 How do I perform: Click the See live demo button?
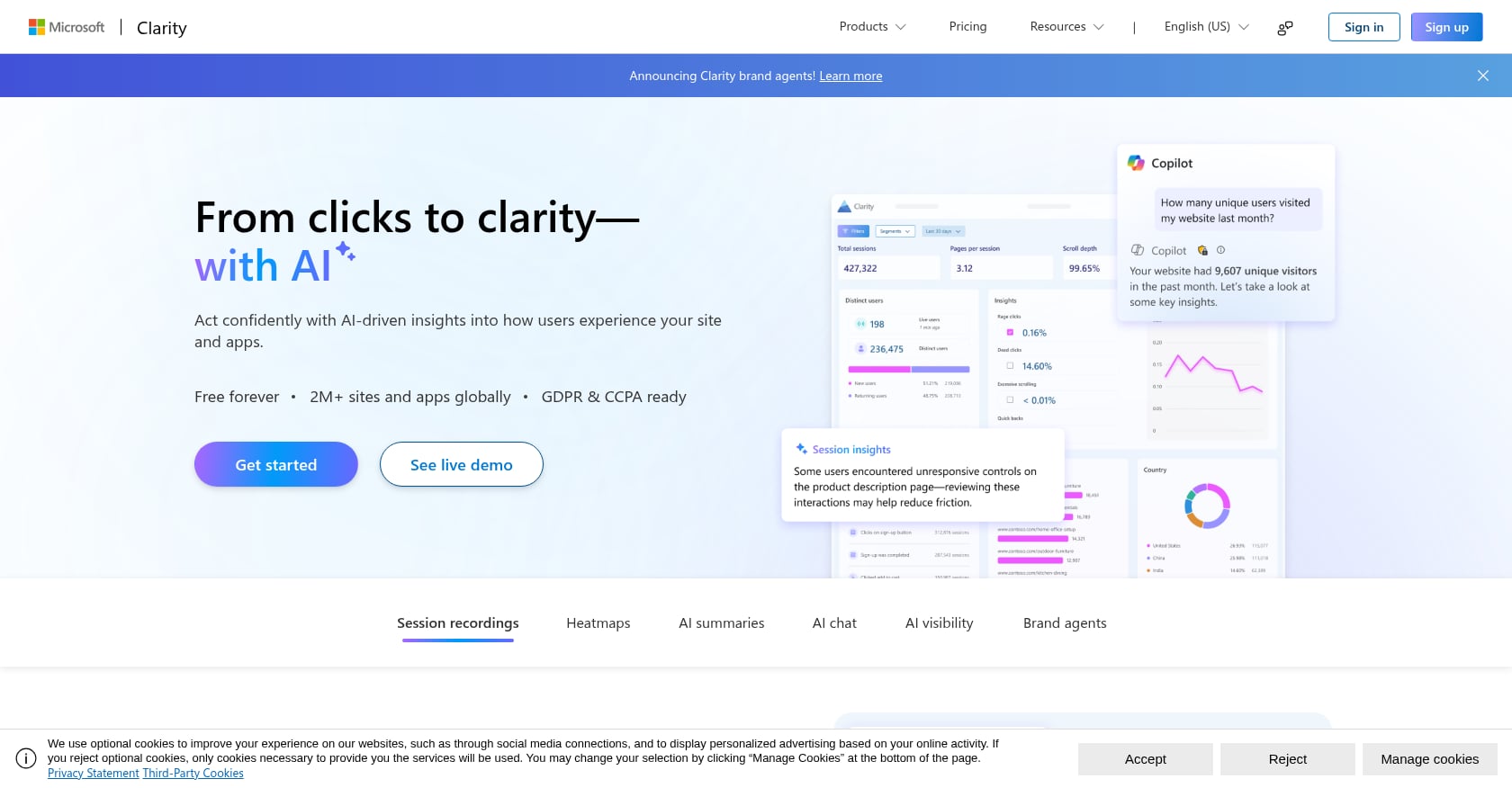click(x=462, y=464)
